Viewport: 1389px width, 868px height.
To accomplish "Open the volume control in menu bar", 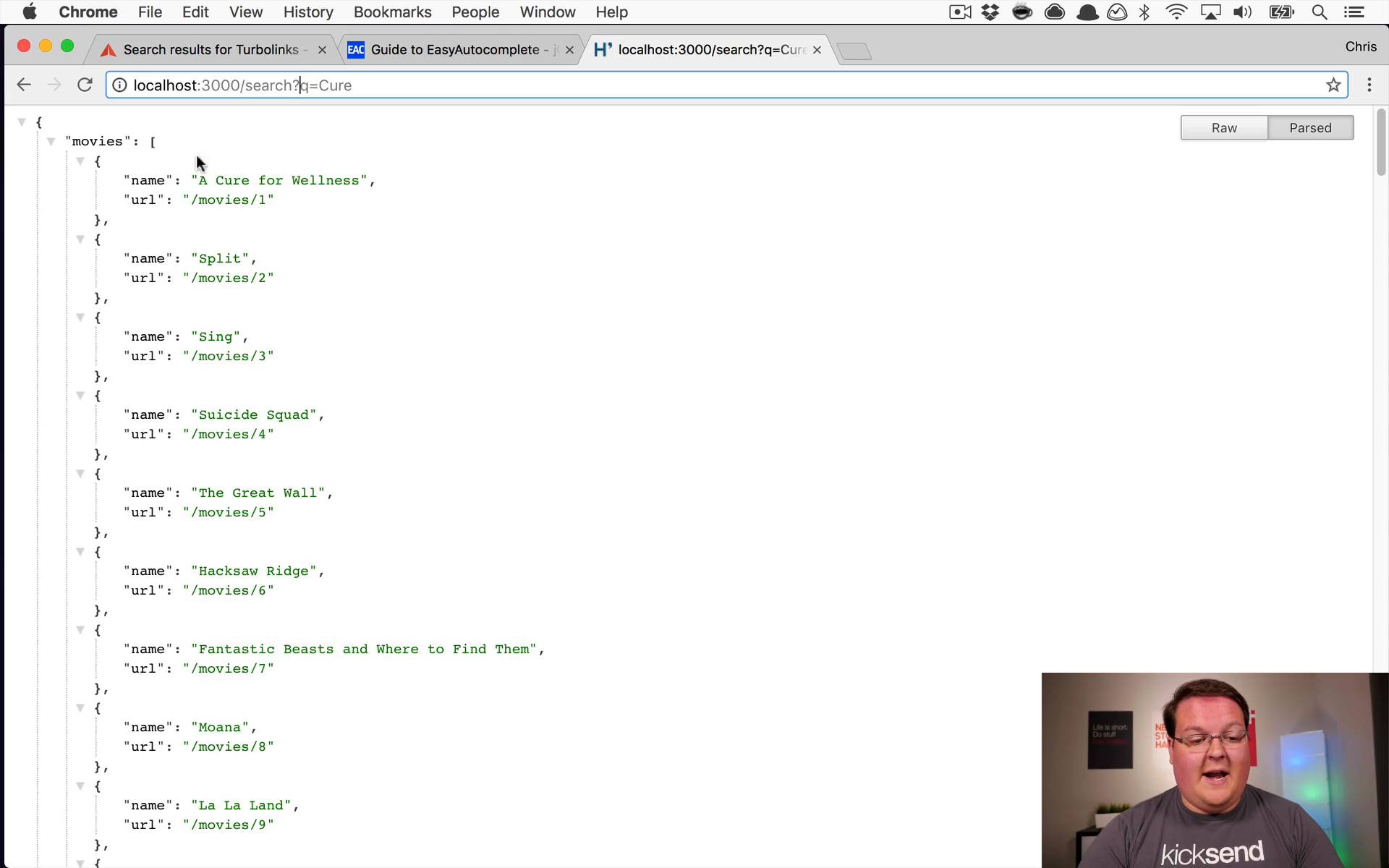I will point(1243,12).
